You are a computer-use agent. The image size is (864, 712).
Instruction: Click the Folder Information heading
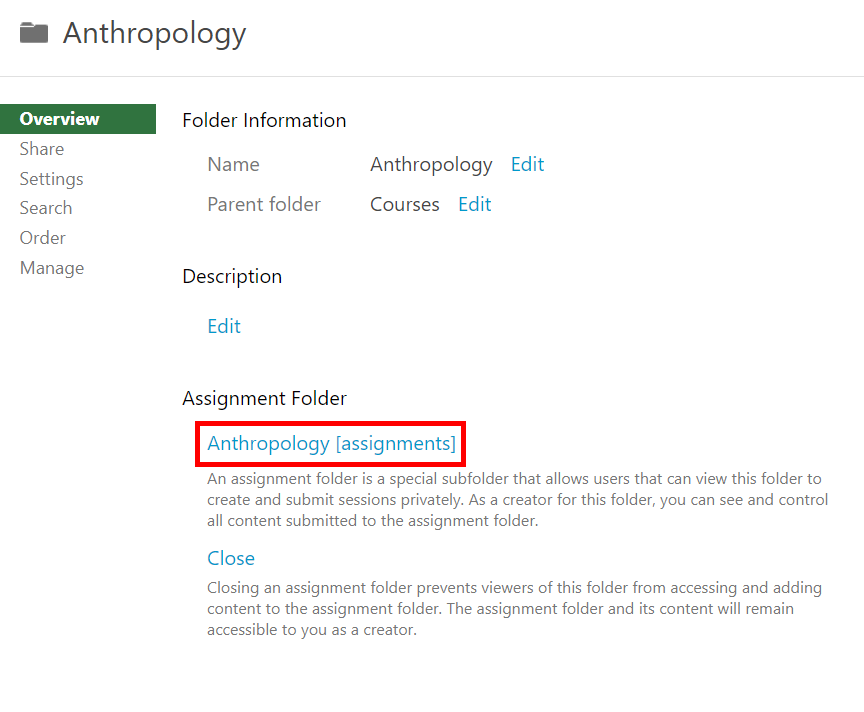point(263,120)
